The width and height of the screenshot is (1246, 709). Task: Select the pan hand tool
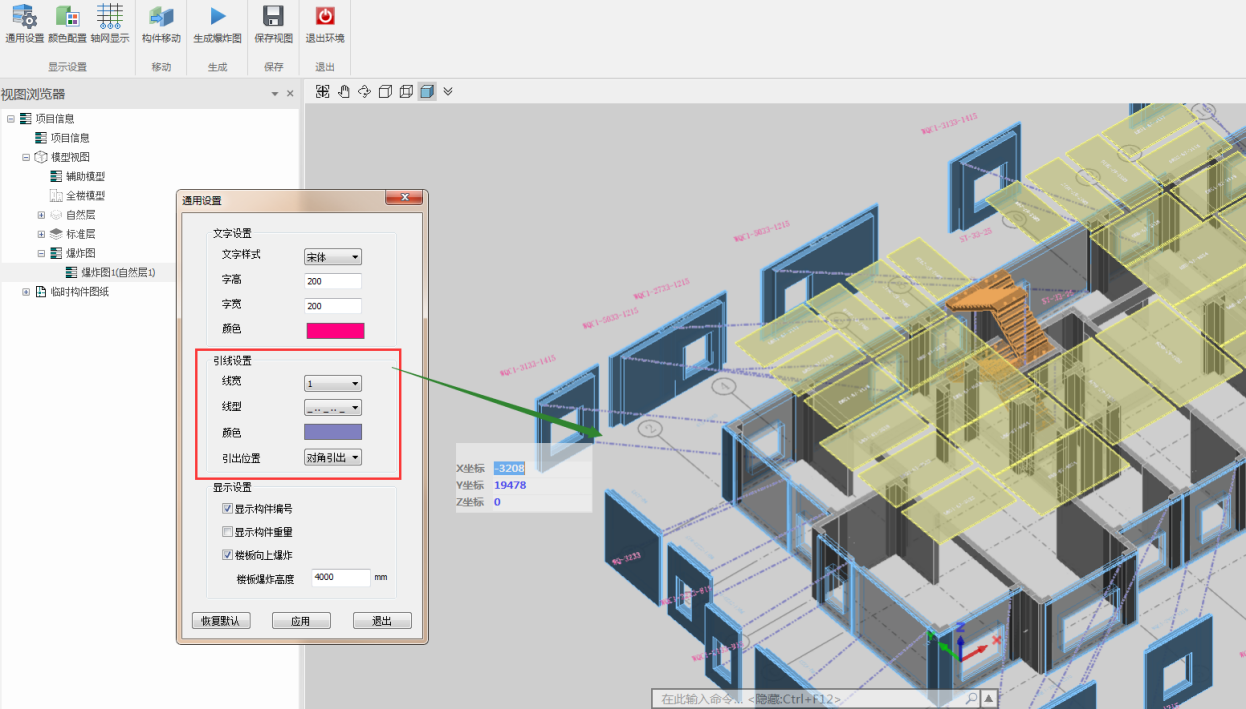tap(344, 92)
